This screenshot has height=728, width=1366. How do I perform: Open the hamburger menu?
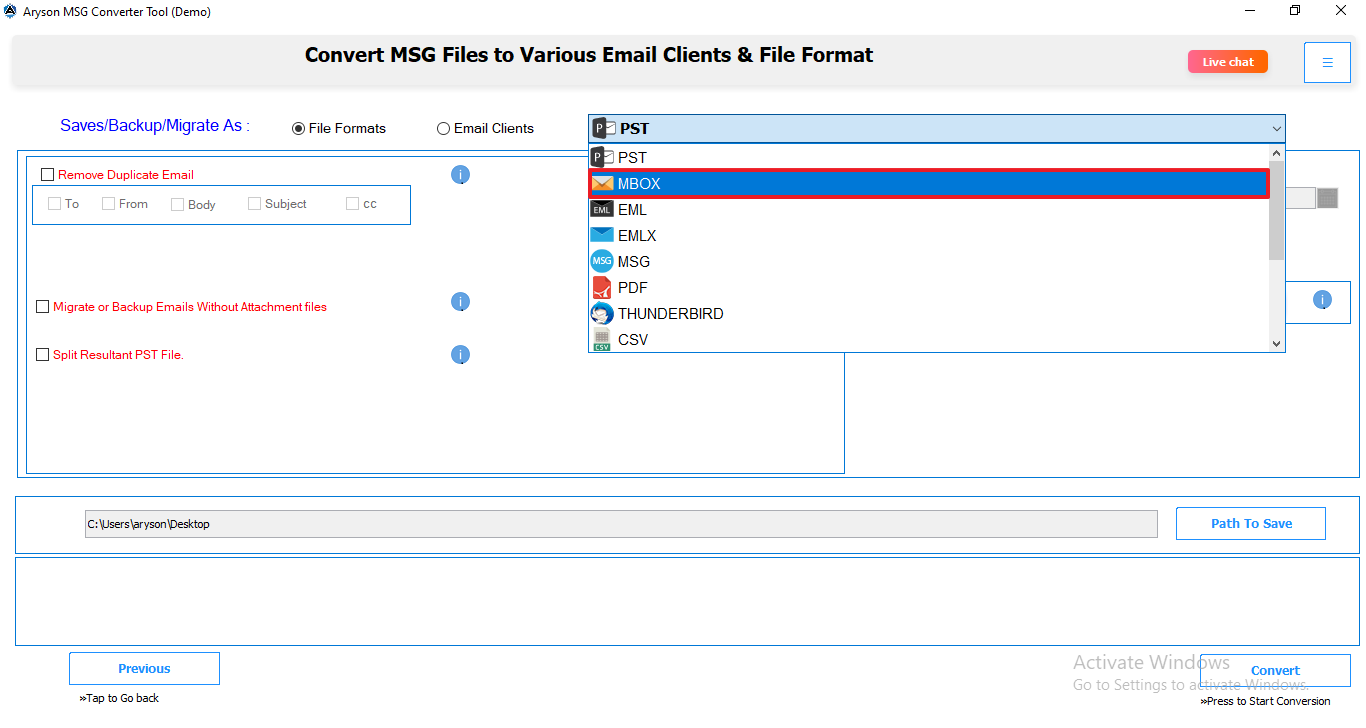point(1327,62)
